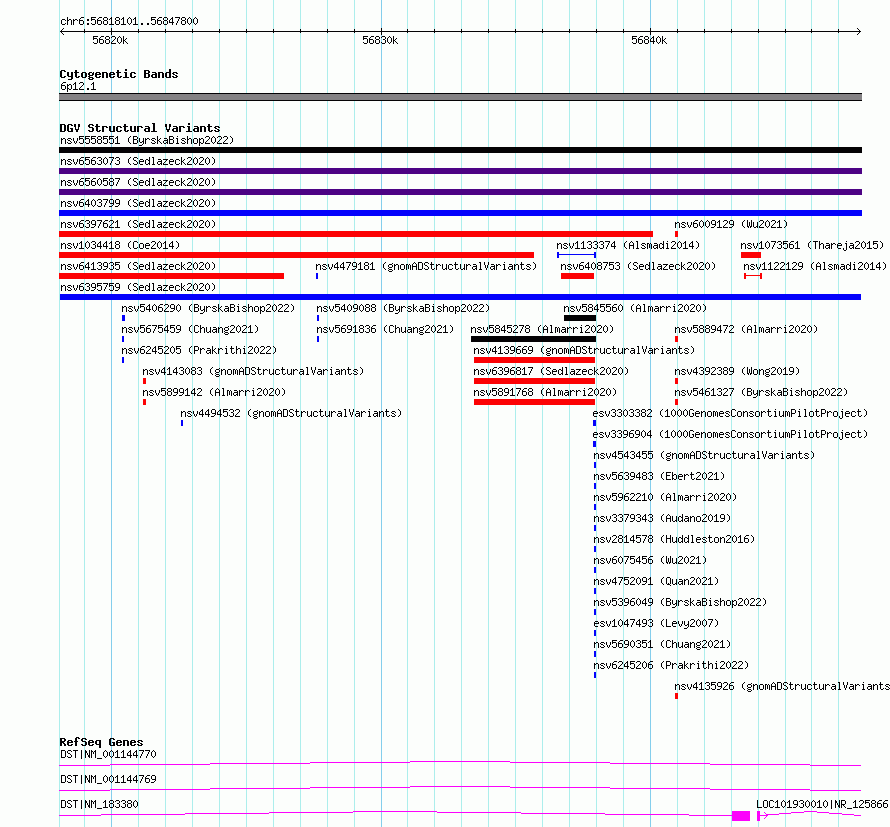Open the nsv5639483 (Ebert2021) label

pos(659,476)
